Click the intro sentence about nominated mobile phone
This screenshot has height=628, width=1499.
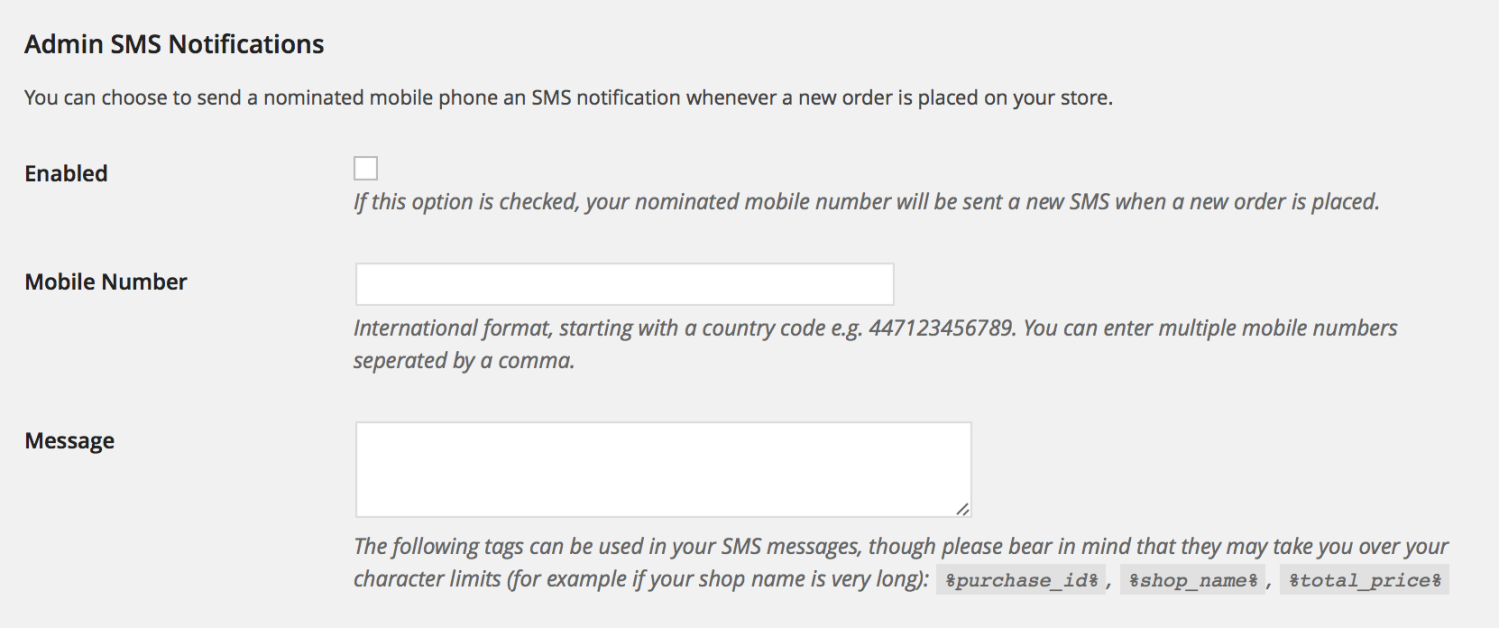click(x=568, y=99)
